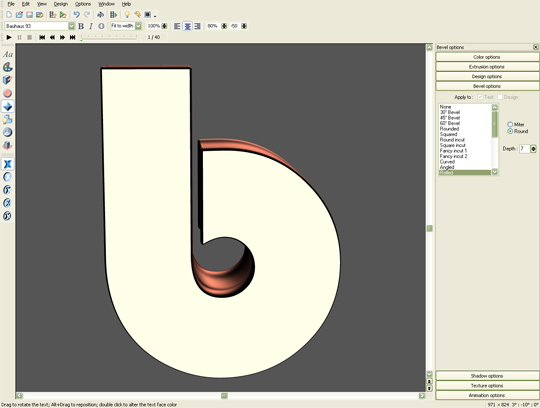
Task: Adjust the bevel Depth stepper
Action: coord(533,149)
